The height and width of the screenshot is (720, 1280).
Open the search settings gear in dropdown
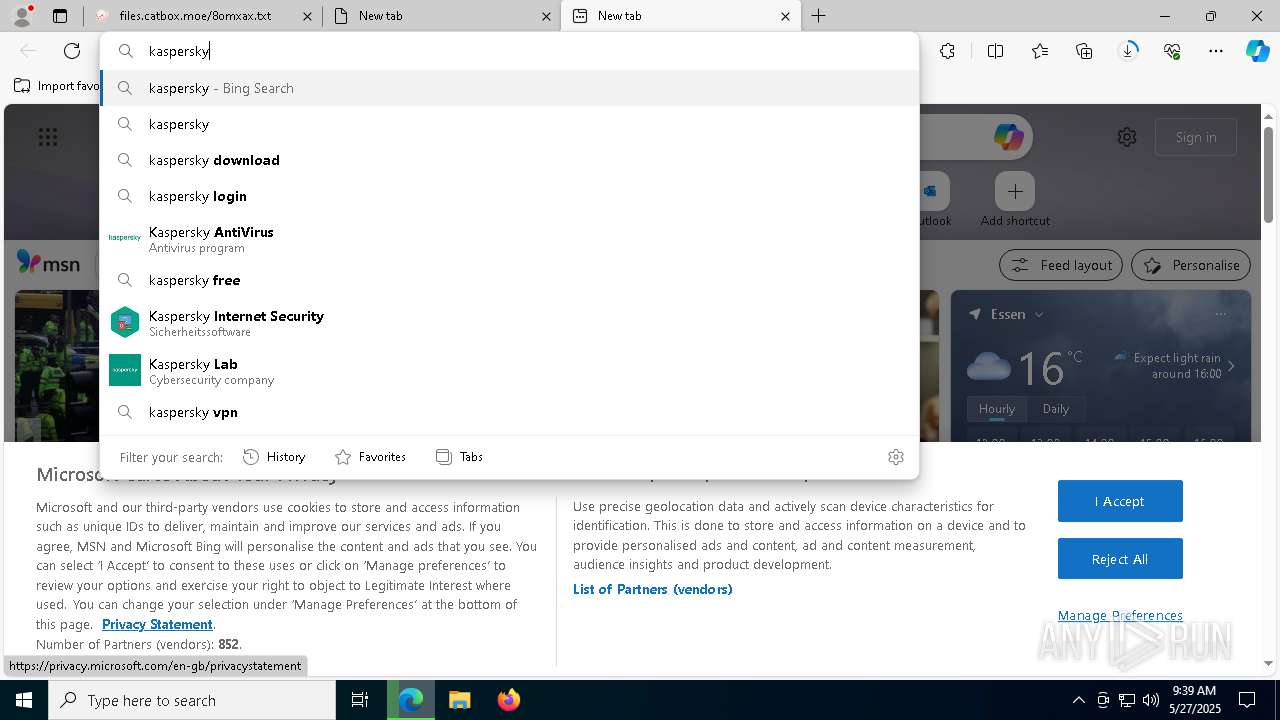[x=896, y=457]
